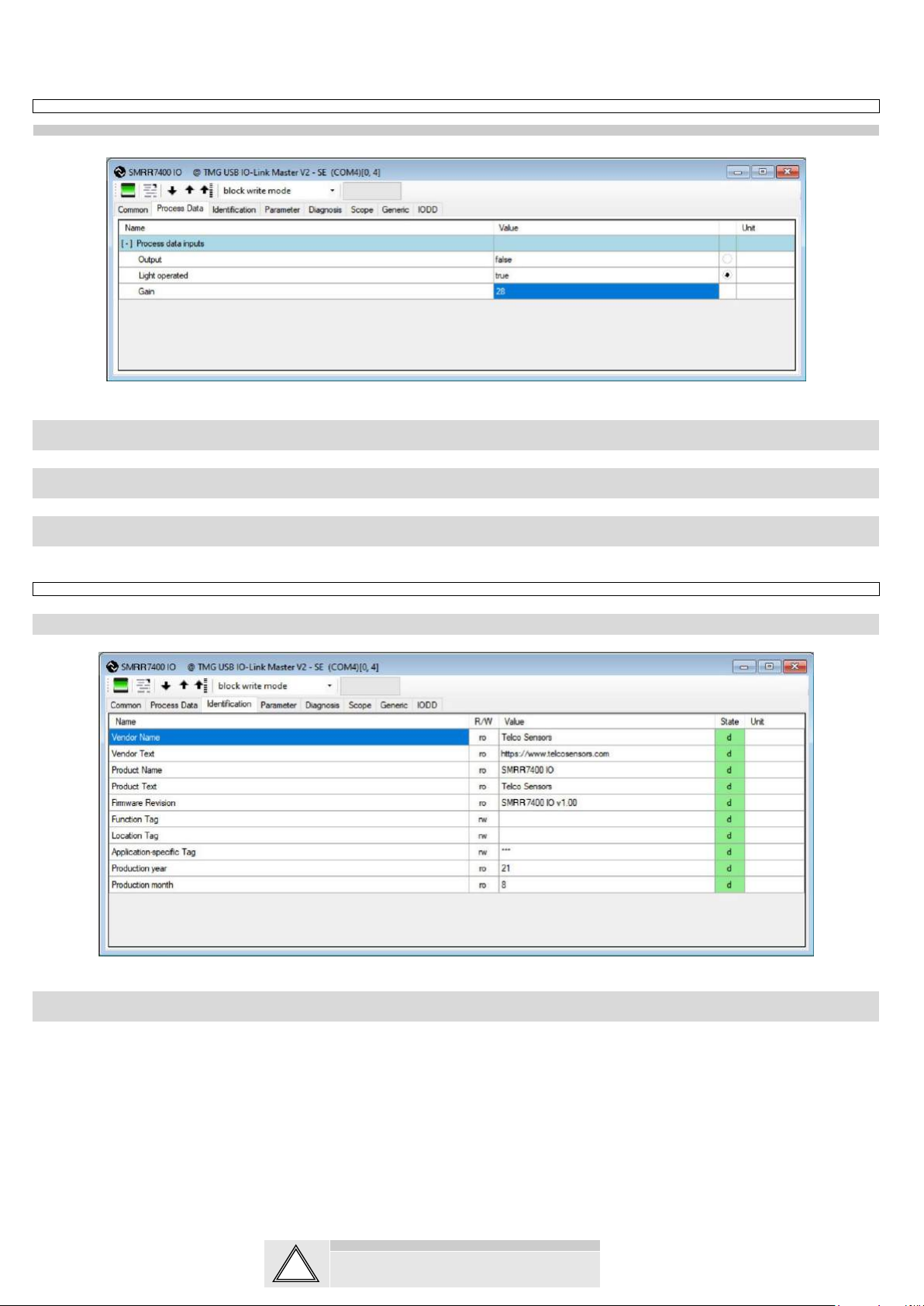Switch to the Common tab in the Process Data window
Viewport: 924px width, 1306px height.
pyautogui.click(x=133, y=210)
